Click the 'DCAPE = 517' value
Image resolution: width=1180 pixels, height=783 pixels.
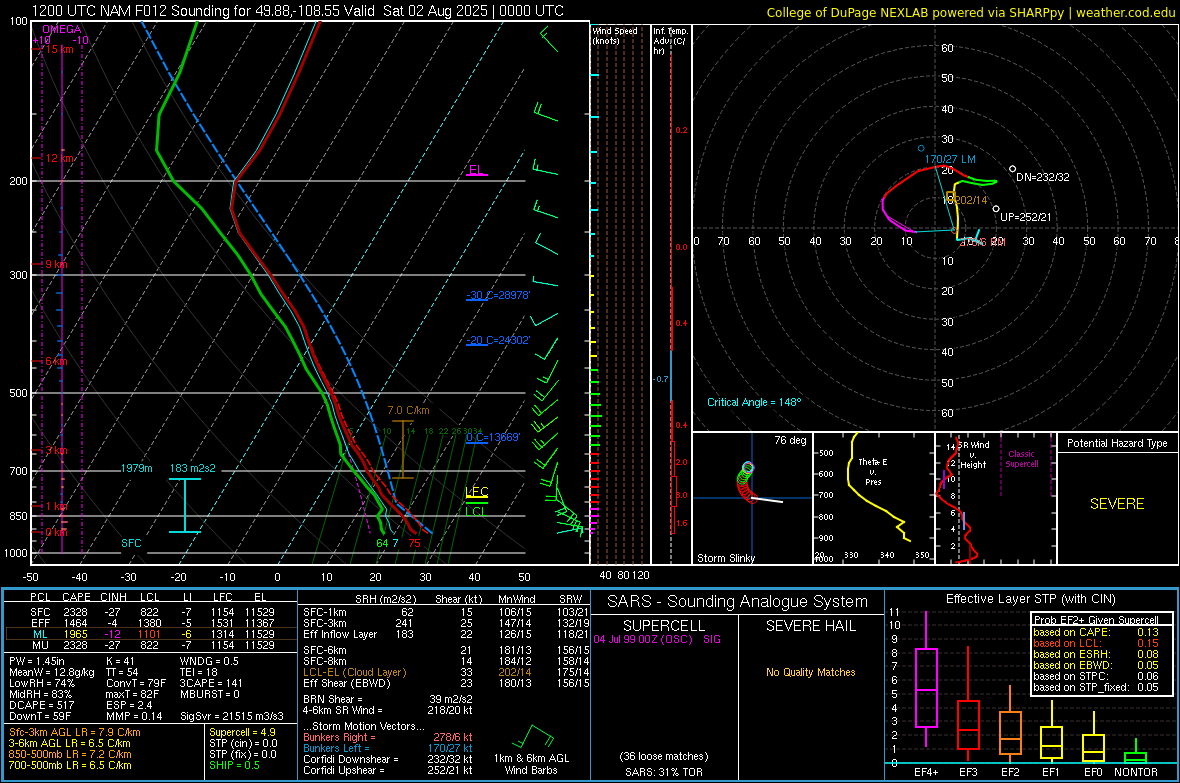pos(41,705)
